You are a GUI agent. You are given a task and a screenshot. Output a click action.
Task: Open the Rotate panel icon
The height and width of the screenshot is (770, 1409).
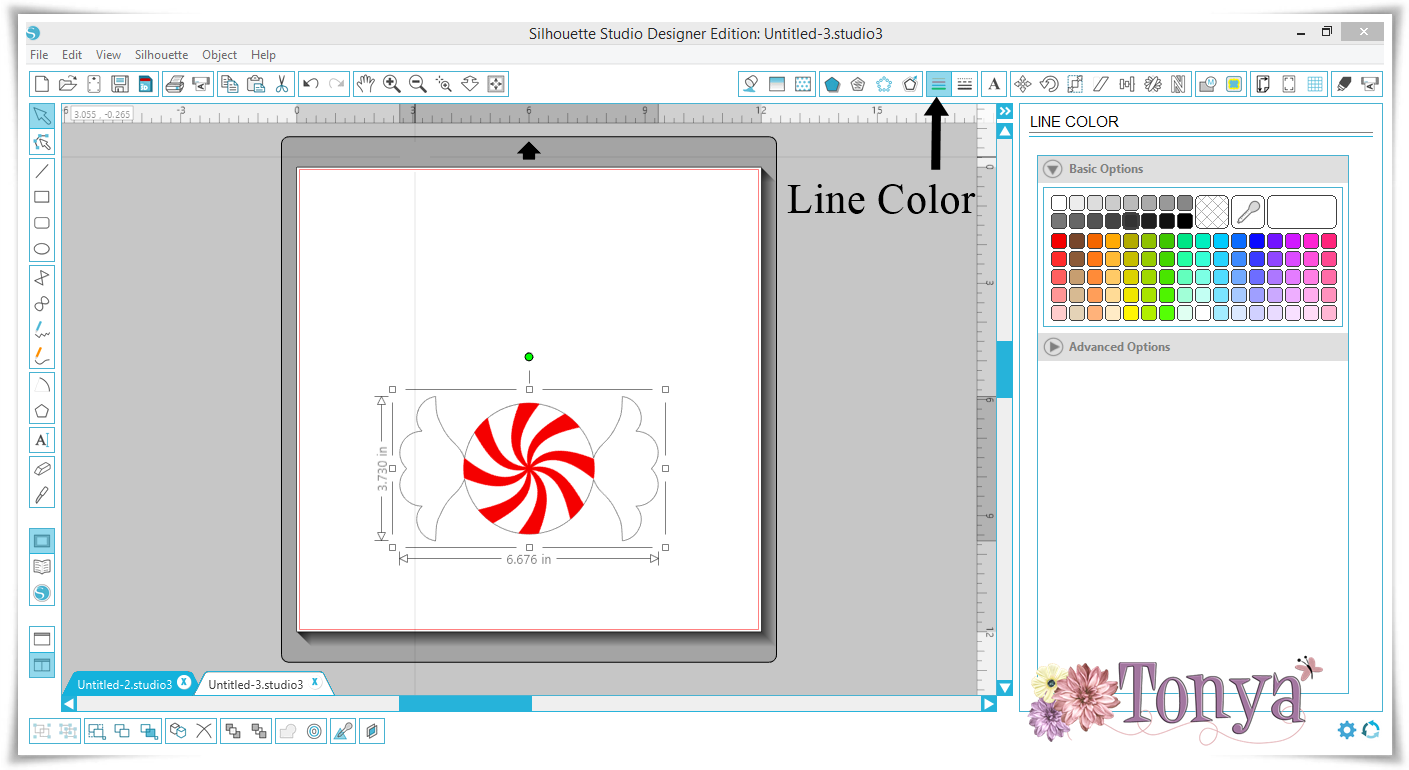[x=1049, y=84]
